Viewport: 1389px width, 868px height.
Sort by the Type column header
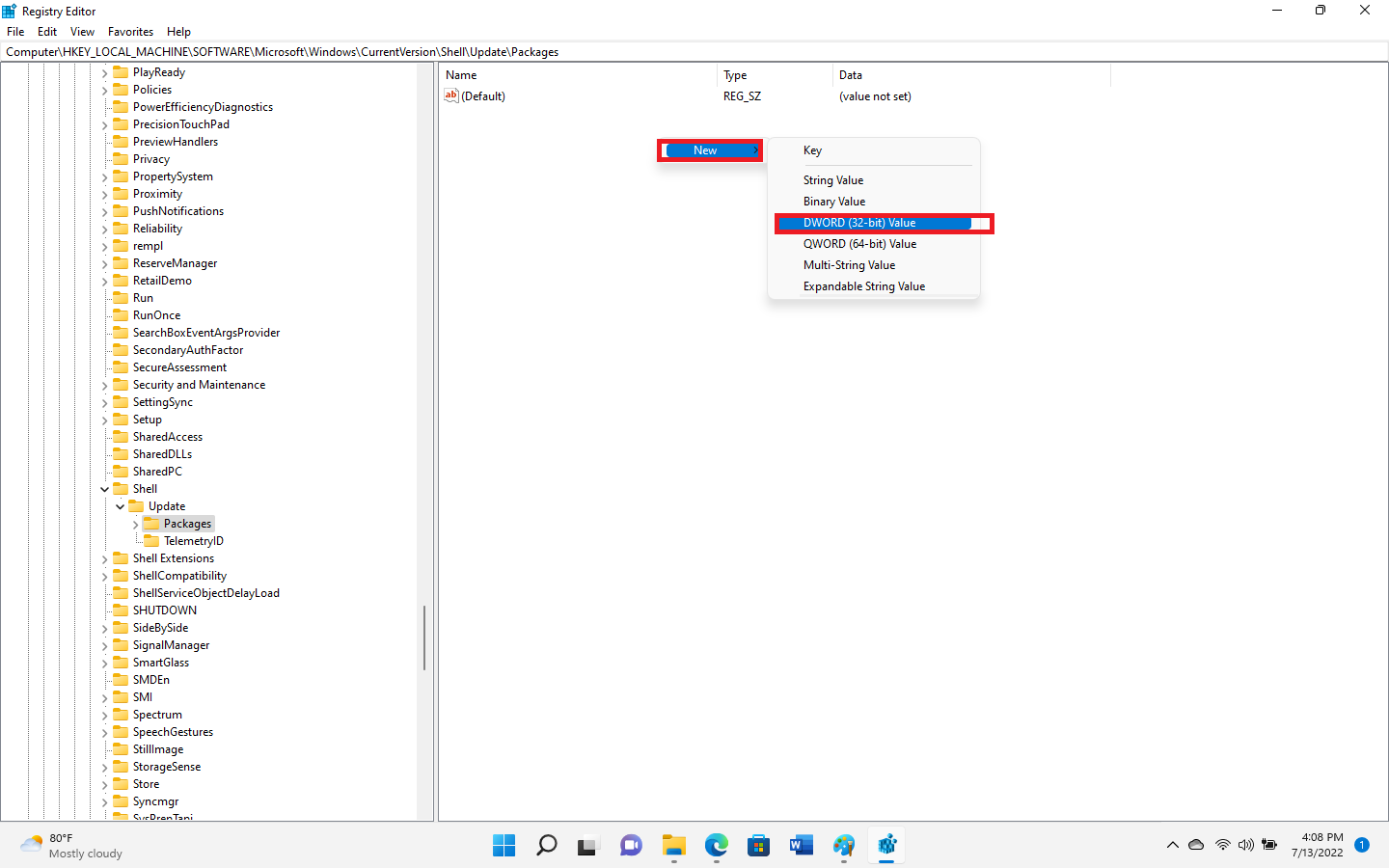coord(775,75)
